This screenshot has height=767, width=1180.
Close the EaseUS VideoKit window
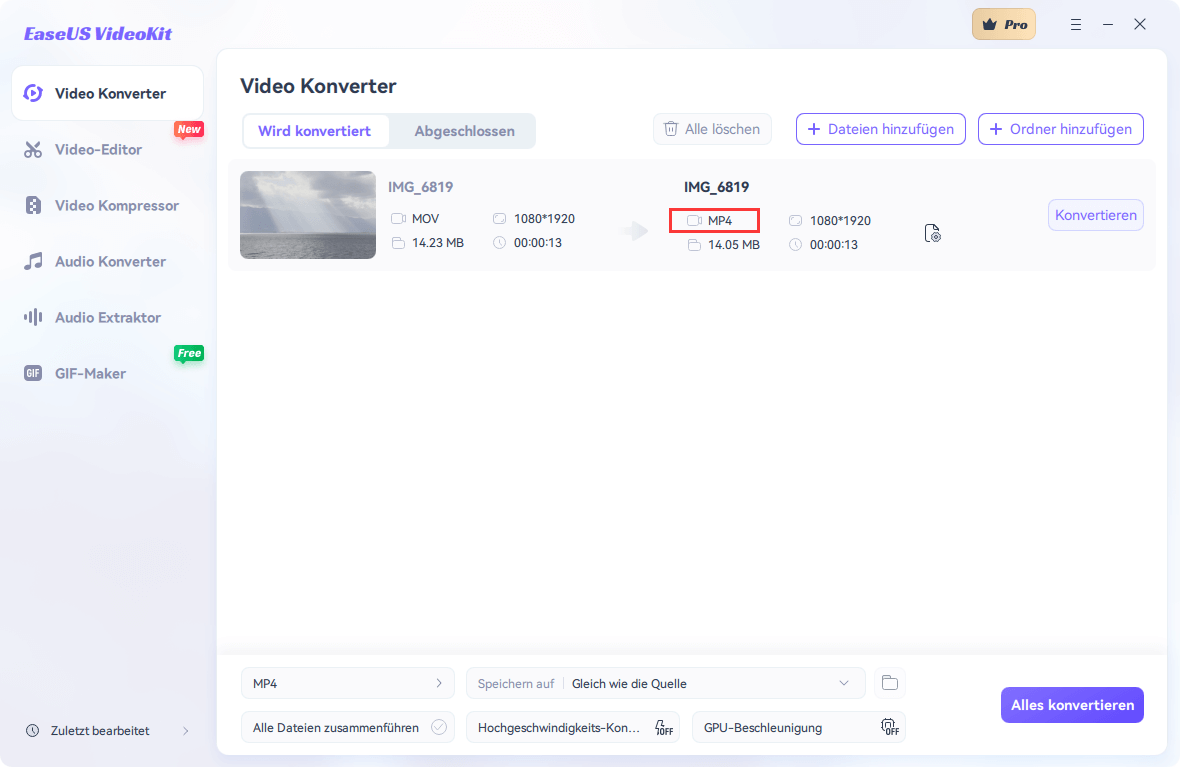(x=1140, y=25)
